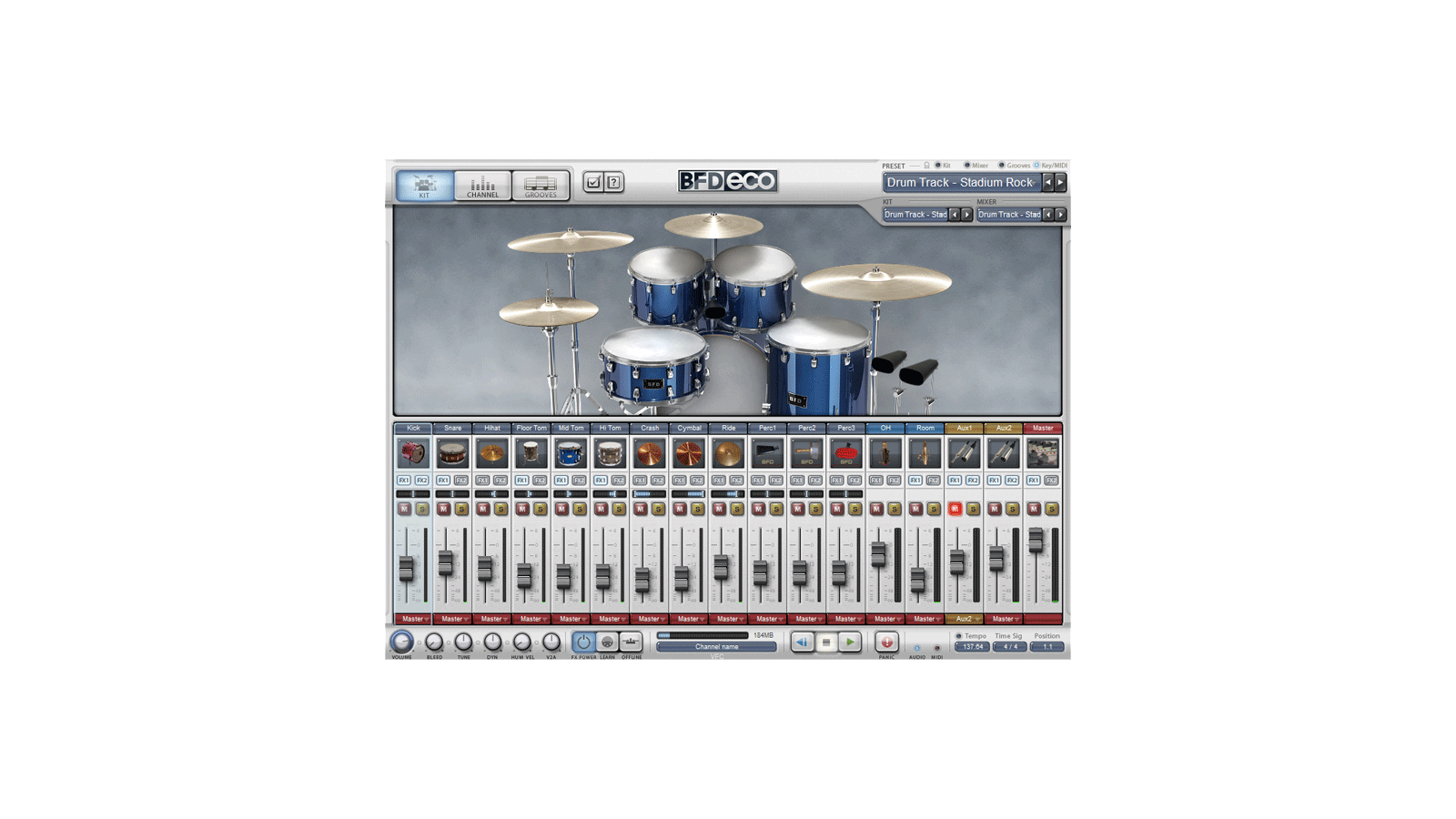Toggle FX2 on the Room channel

[x=934, y=480]
